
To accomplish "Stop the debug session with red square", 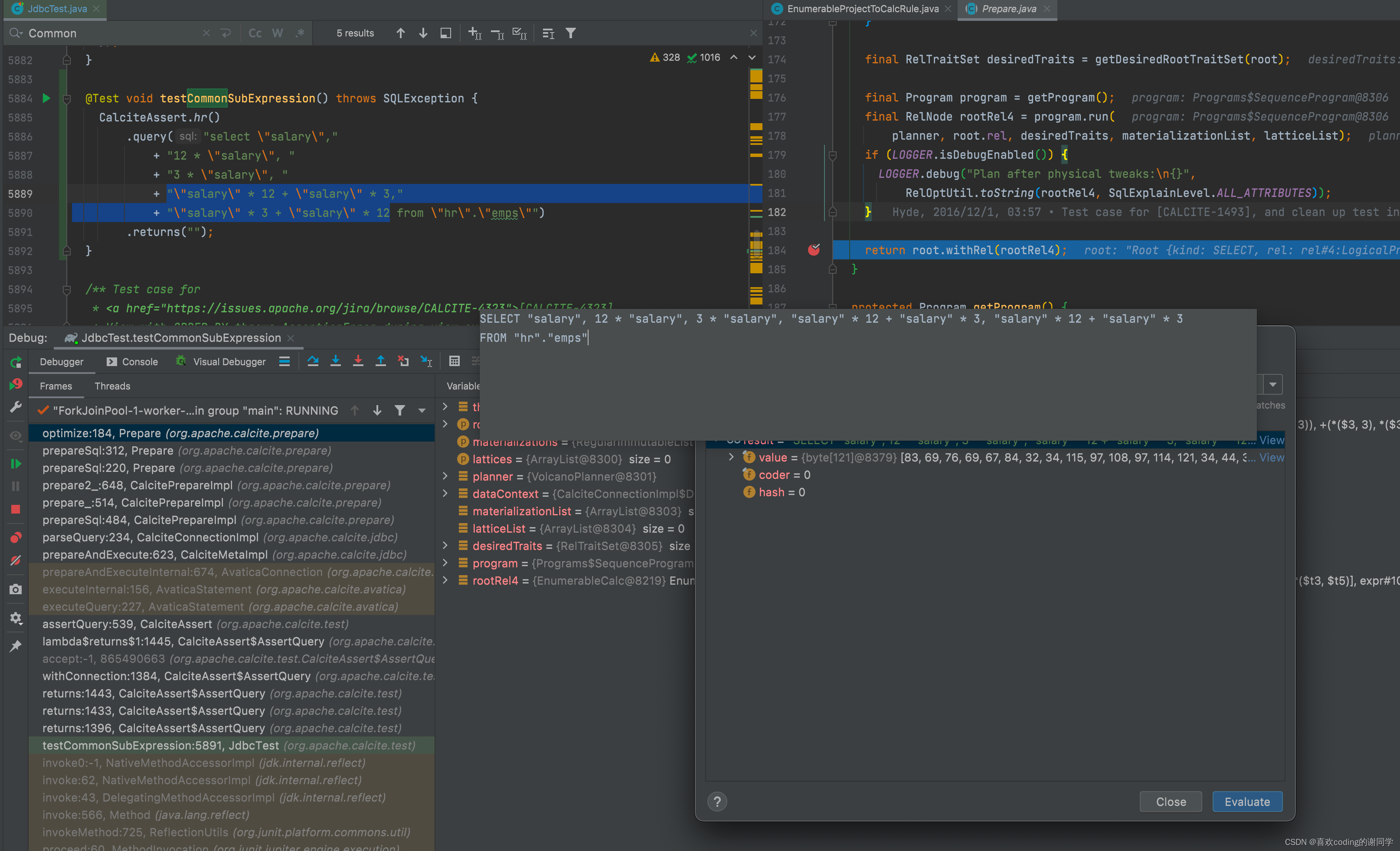I will point(15,509).
